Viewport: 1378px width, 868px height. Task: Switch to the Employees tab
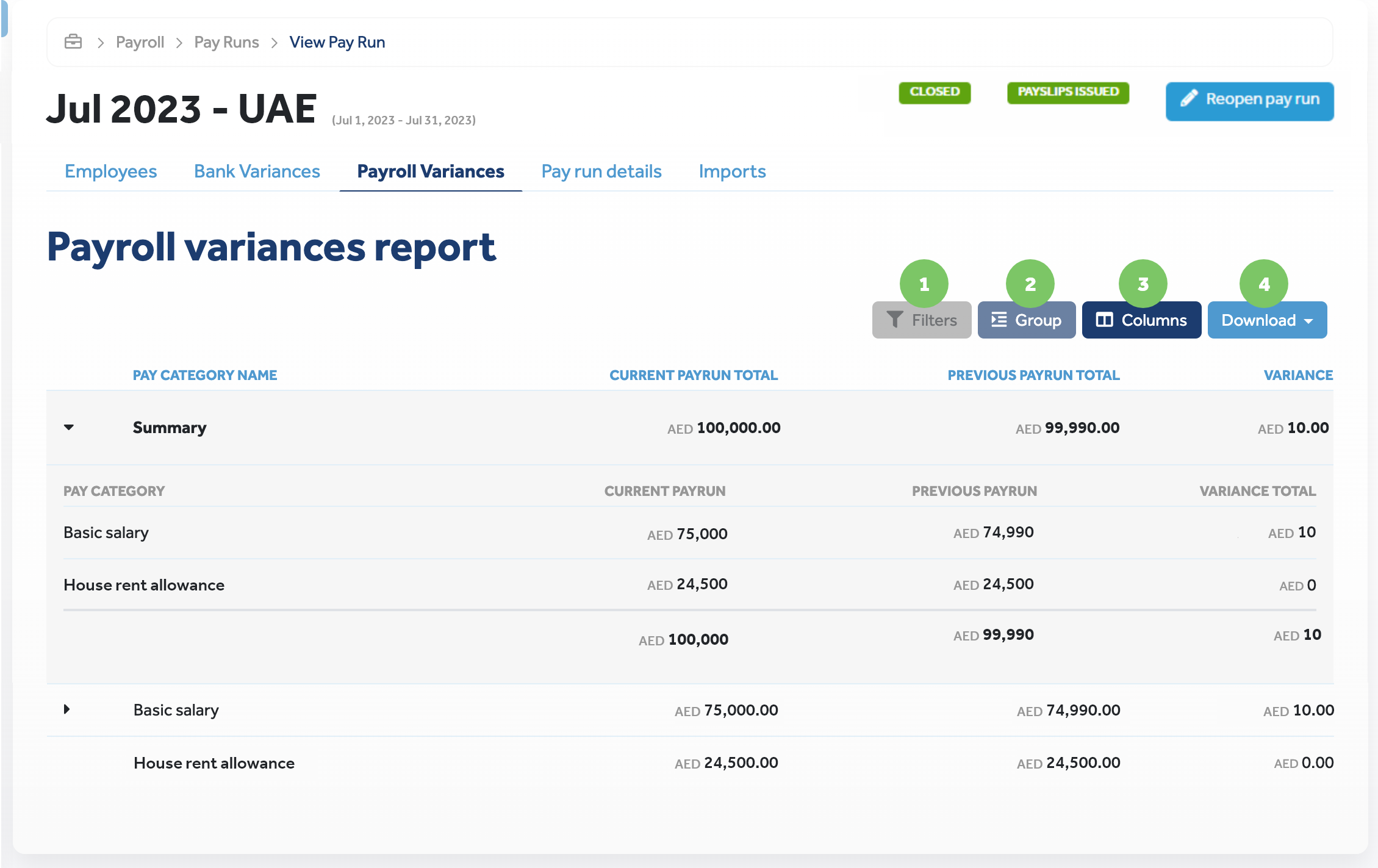tap(111, 171)
